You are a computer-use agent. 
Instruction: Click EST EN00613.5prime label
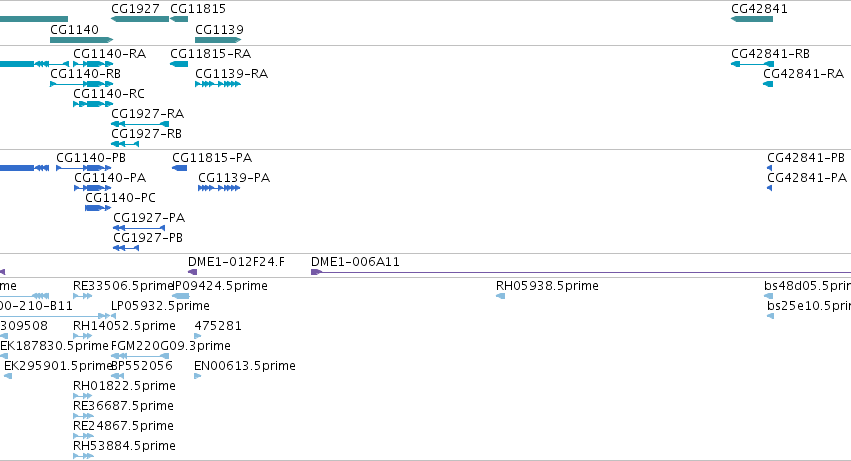tap(245, 367)
